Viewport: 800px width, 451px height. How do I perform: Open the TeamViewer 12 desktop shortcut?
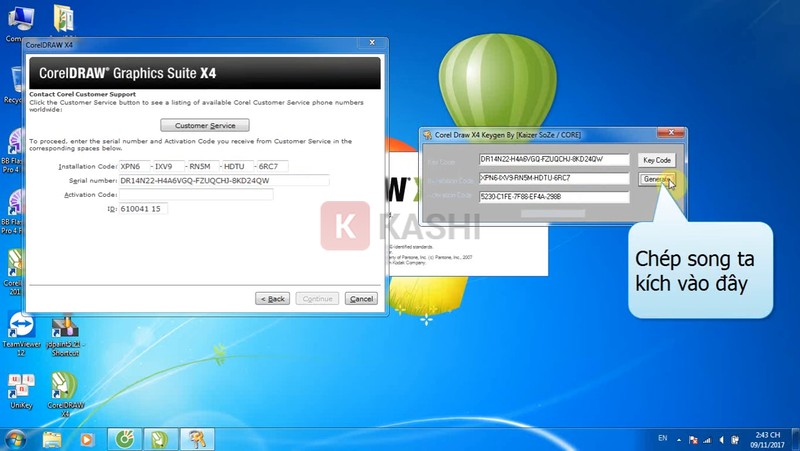click(21, 334)
